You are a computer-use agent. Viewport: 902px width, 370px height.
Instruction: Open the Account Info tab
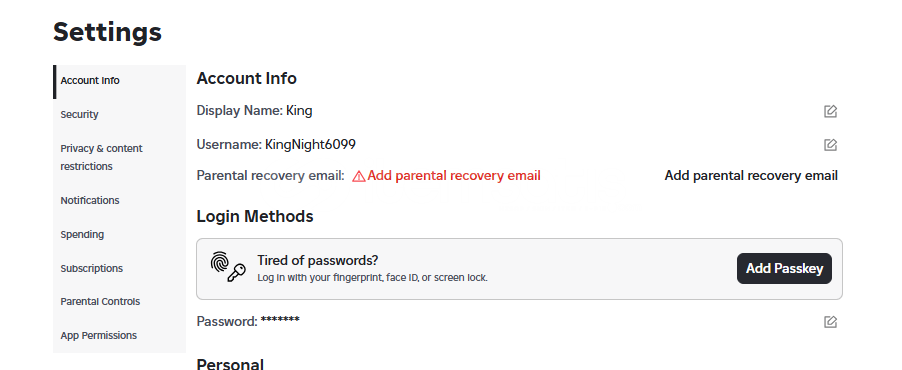pos(120,81)
